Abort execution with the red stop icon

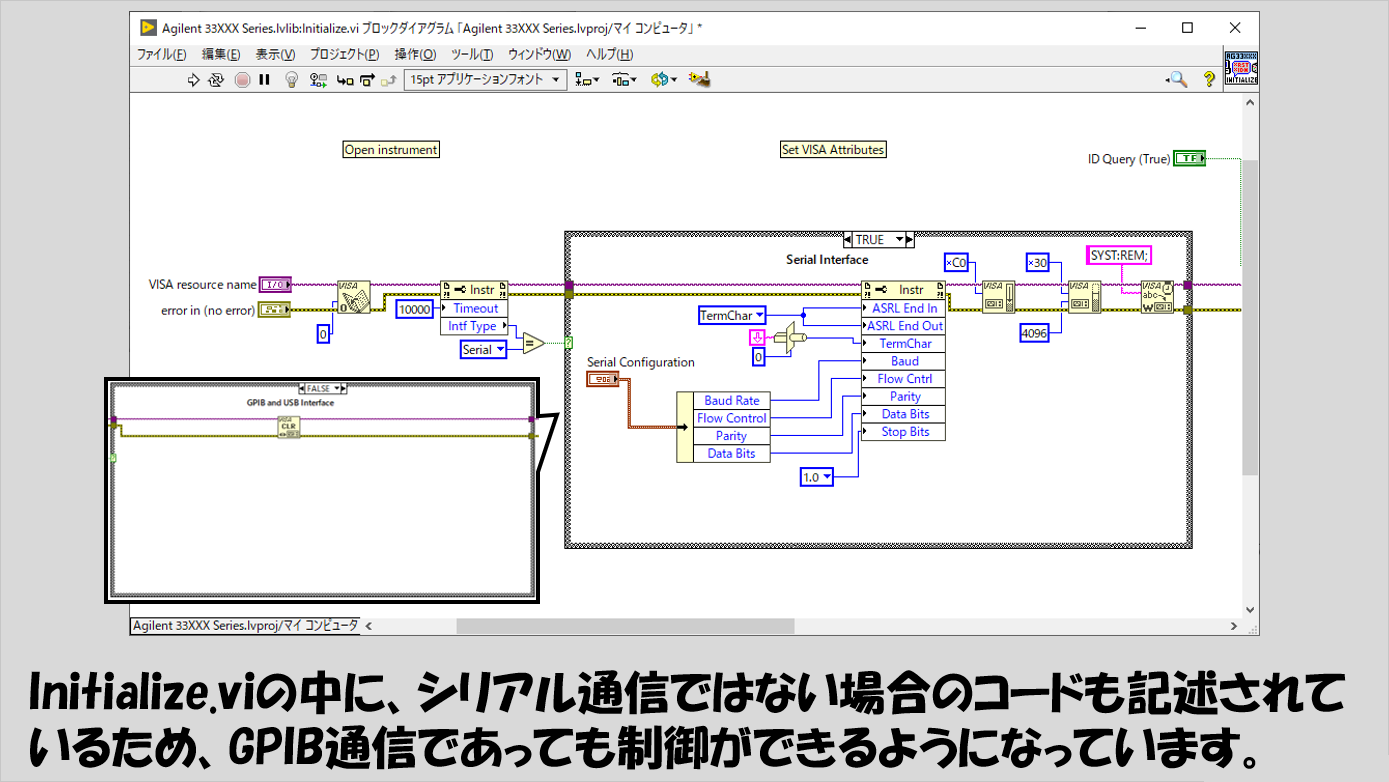point(242,80)
